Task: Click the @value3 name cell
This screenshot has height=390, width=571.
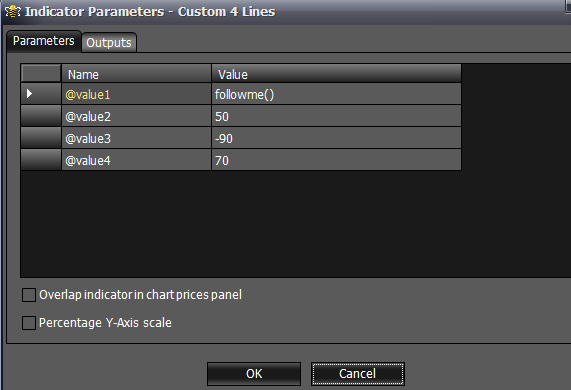Action: pyautogui.click(x=136, y=138)
